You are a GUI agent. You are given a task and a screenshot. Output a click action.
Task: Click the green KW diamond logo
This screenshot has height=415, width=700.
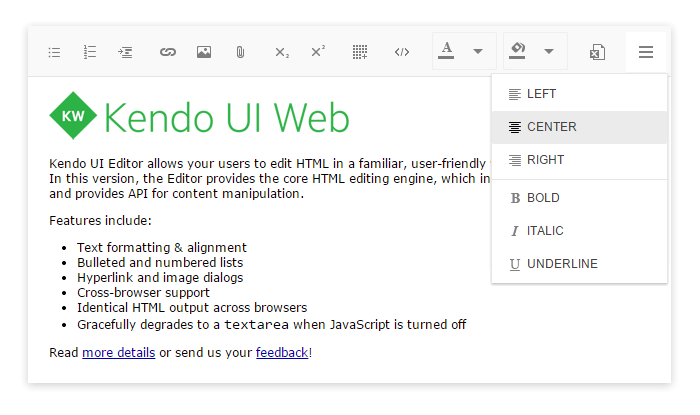pyautogui.click(x=73, y=116)
